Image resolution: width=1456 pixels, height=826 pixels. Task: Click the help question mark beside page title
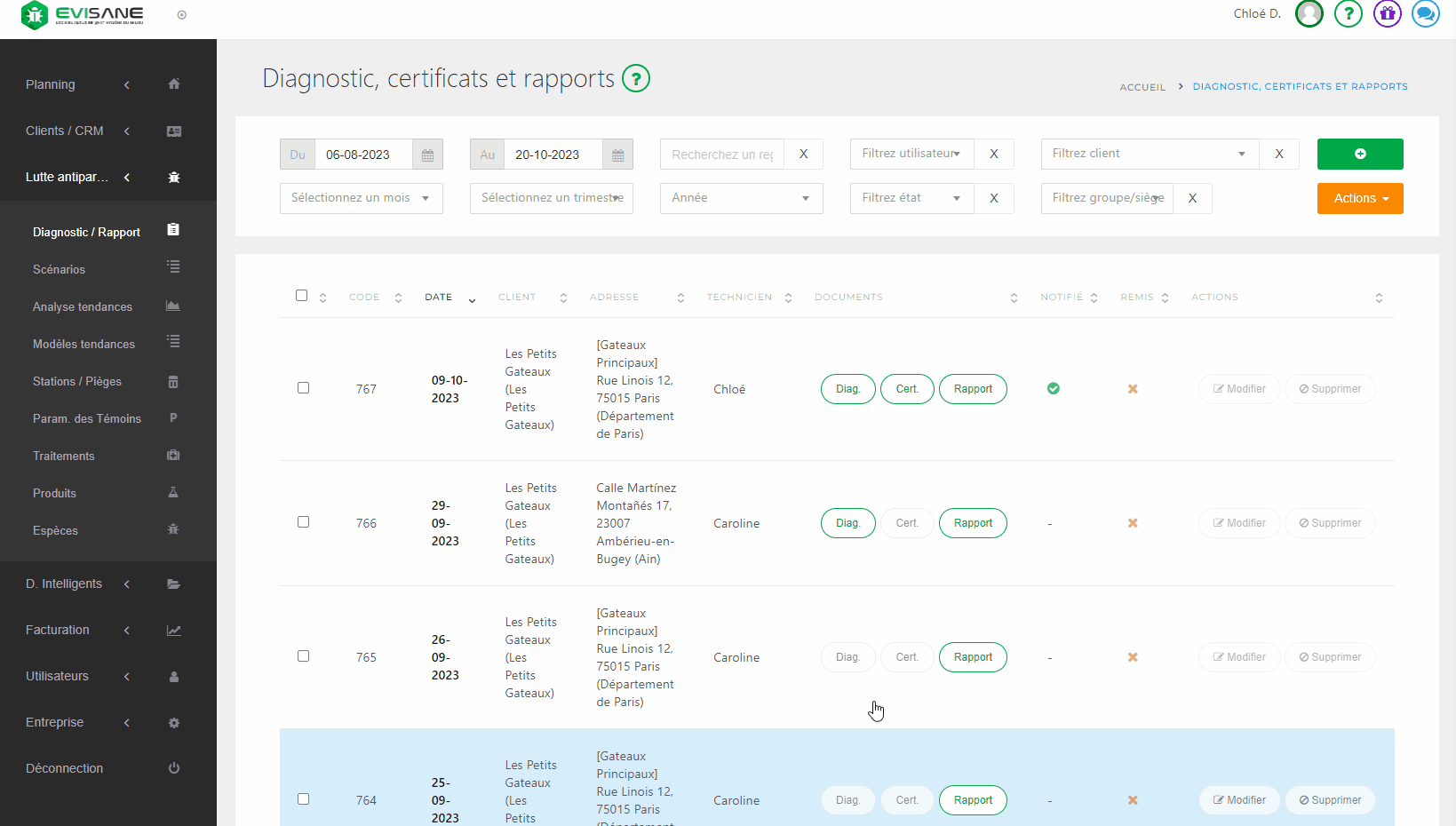pyautogui.click(x=635, y=79)
